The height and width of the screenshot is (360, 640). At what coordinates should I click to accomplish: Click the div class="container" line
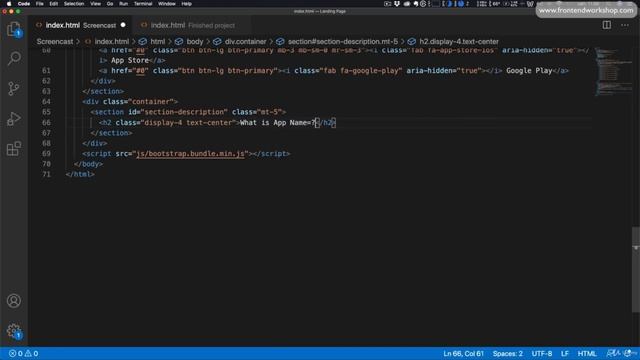[130, 102]
